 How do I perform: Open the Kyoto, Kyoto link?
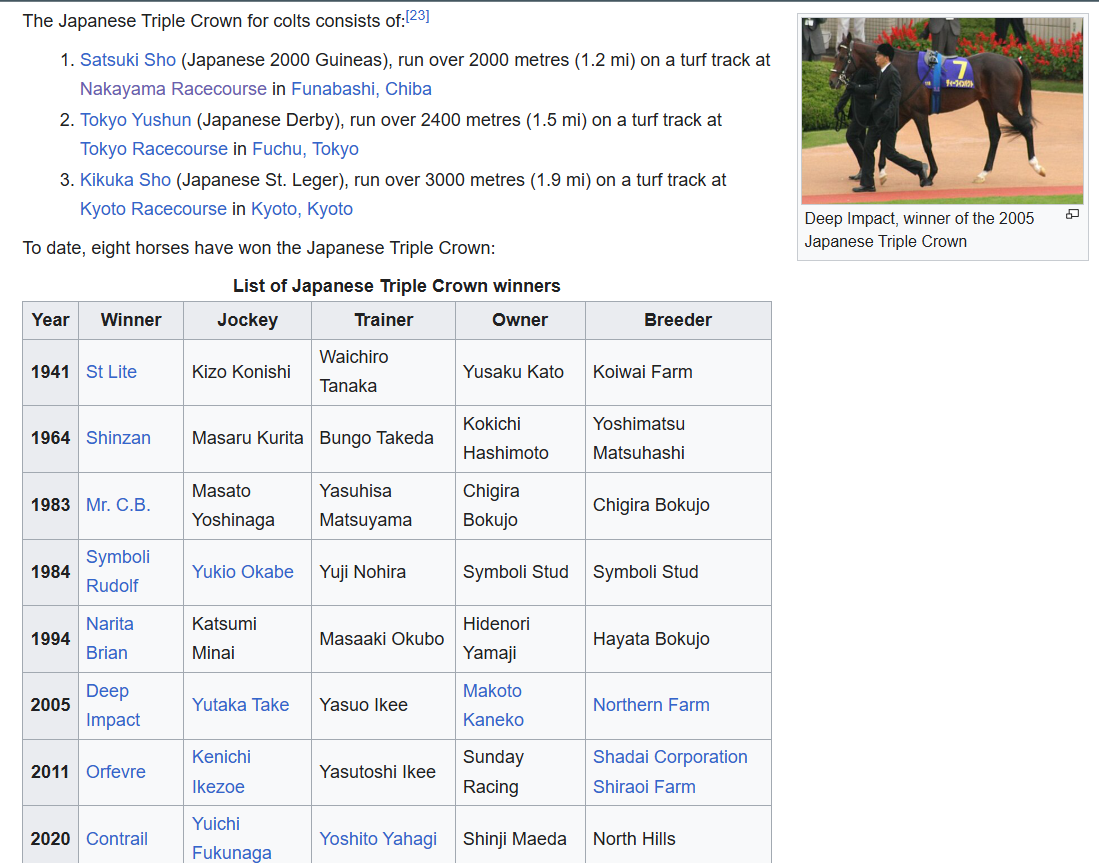tap(301, 209)
